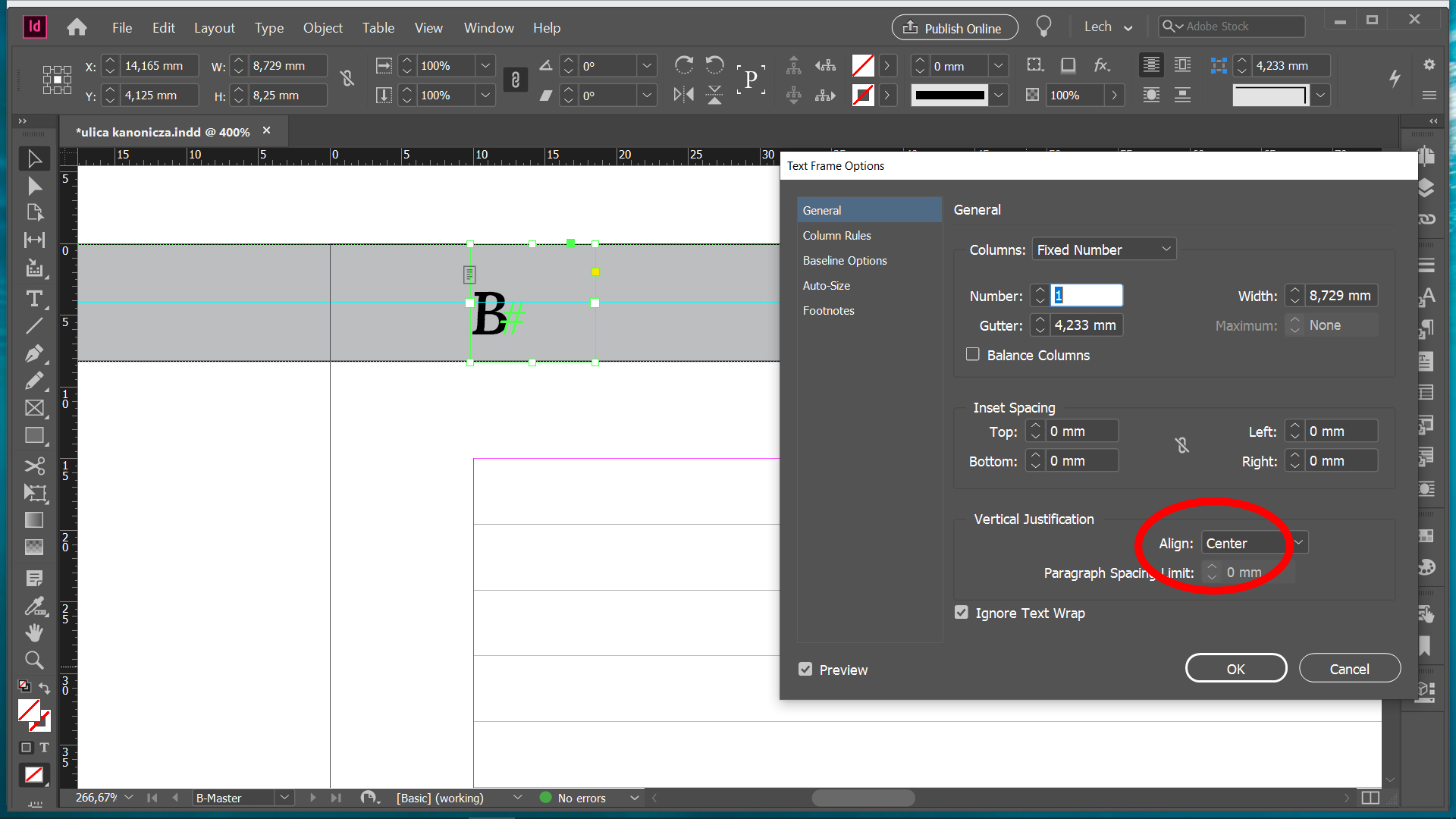Open the vertical justification Align dropdown
1456x819 pixels.
tap(1252, 543)
